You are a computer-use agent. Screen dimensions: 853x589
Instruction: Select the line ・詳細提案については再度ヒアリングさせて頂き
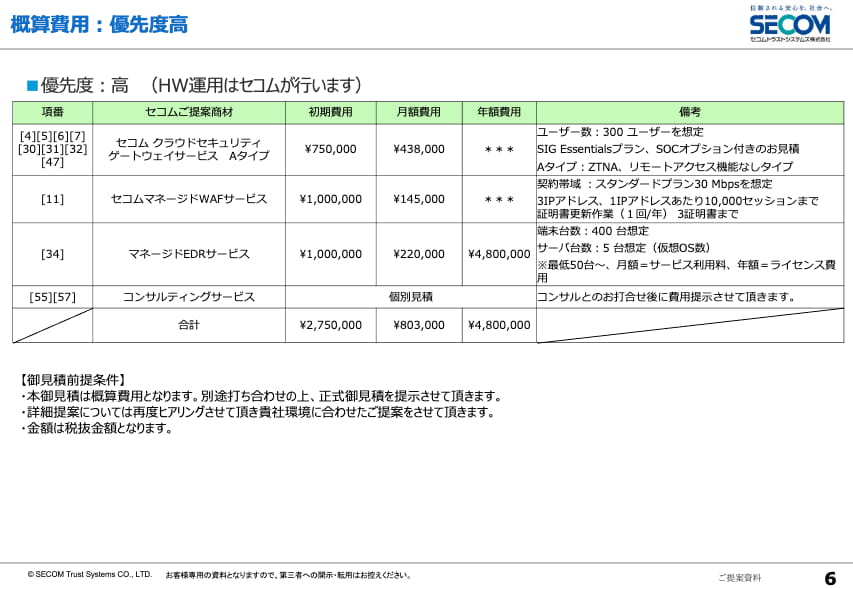click(258, 412)
